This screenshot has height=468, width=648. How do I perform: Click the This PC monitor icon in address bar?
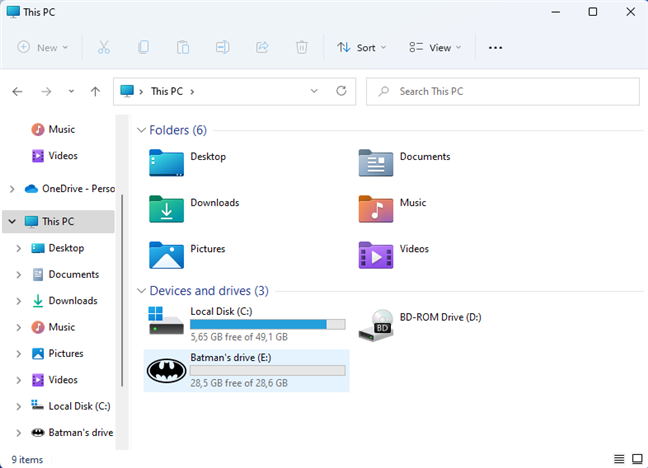pyautogui.click(x=127, y=91)
